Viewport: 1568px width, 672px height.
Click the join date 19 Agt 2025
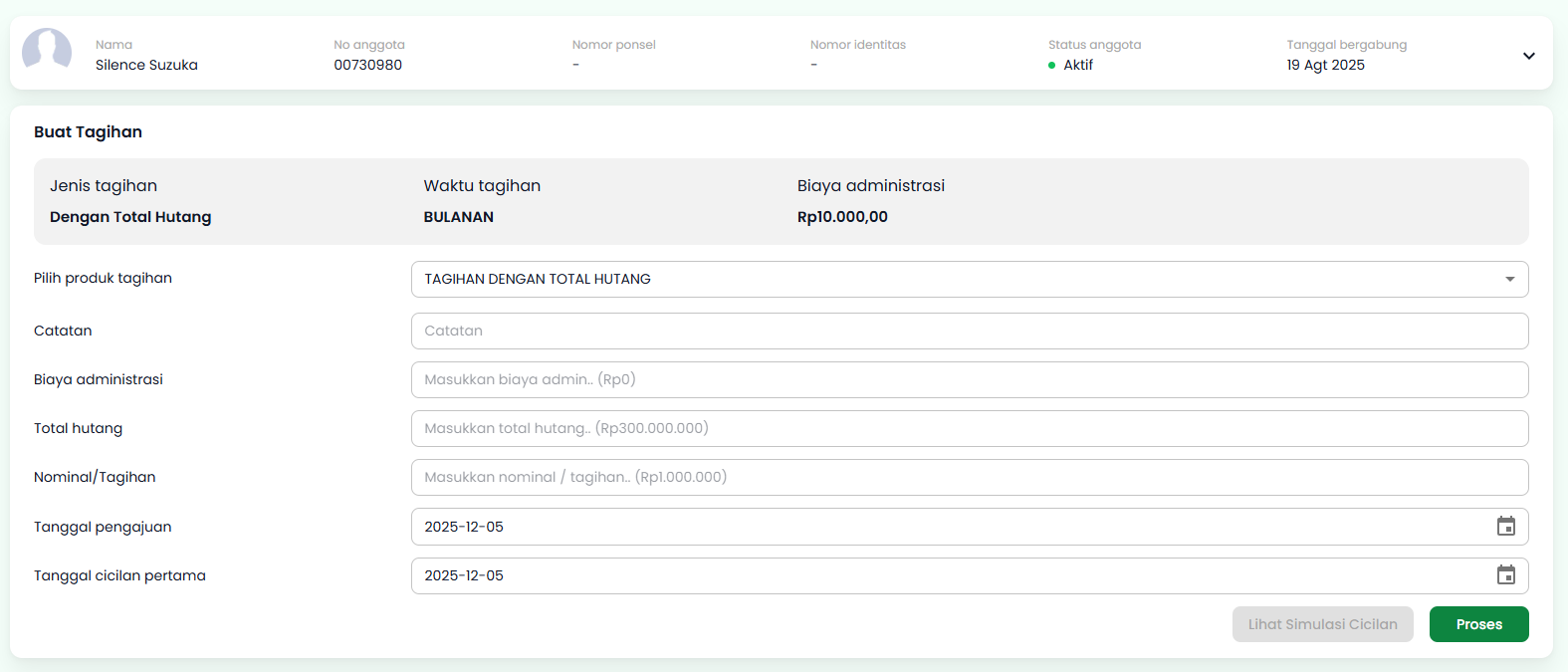(x=1325, y=65)
